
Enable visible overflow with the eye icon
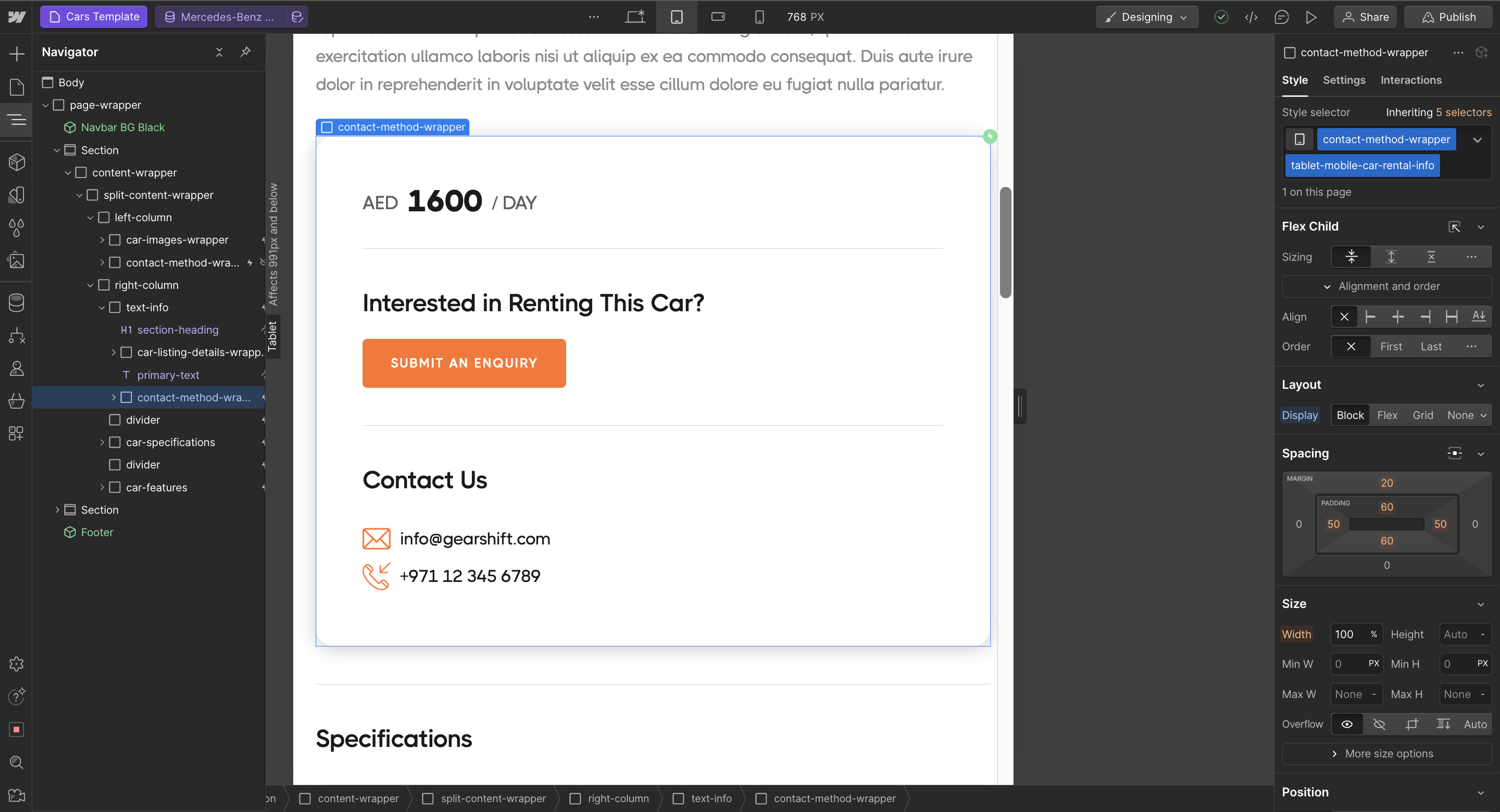pos(1347,724)
